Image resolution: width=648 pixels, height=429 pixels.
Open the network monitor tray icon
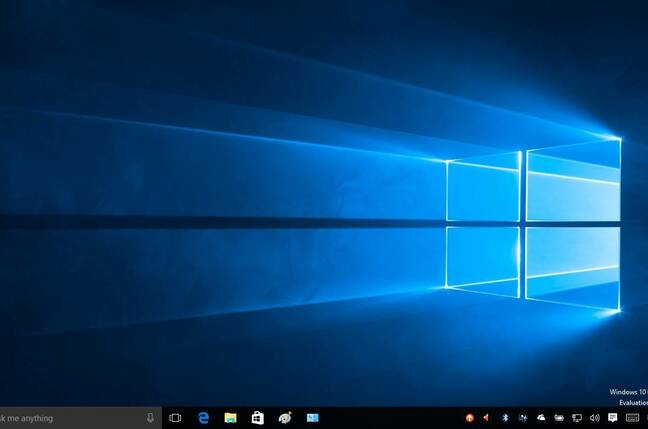point(577,418)
